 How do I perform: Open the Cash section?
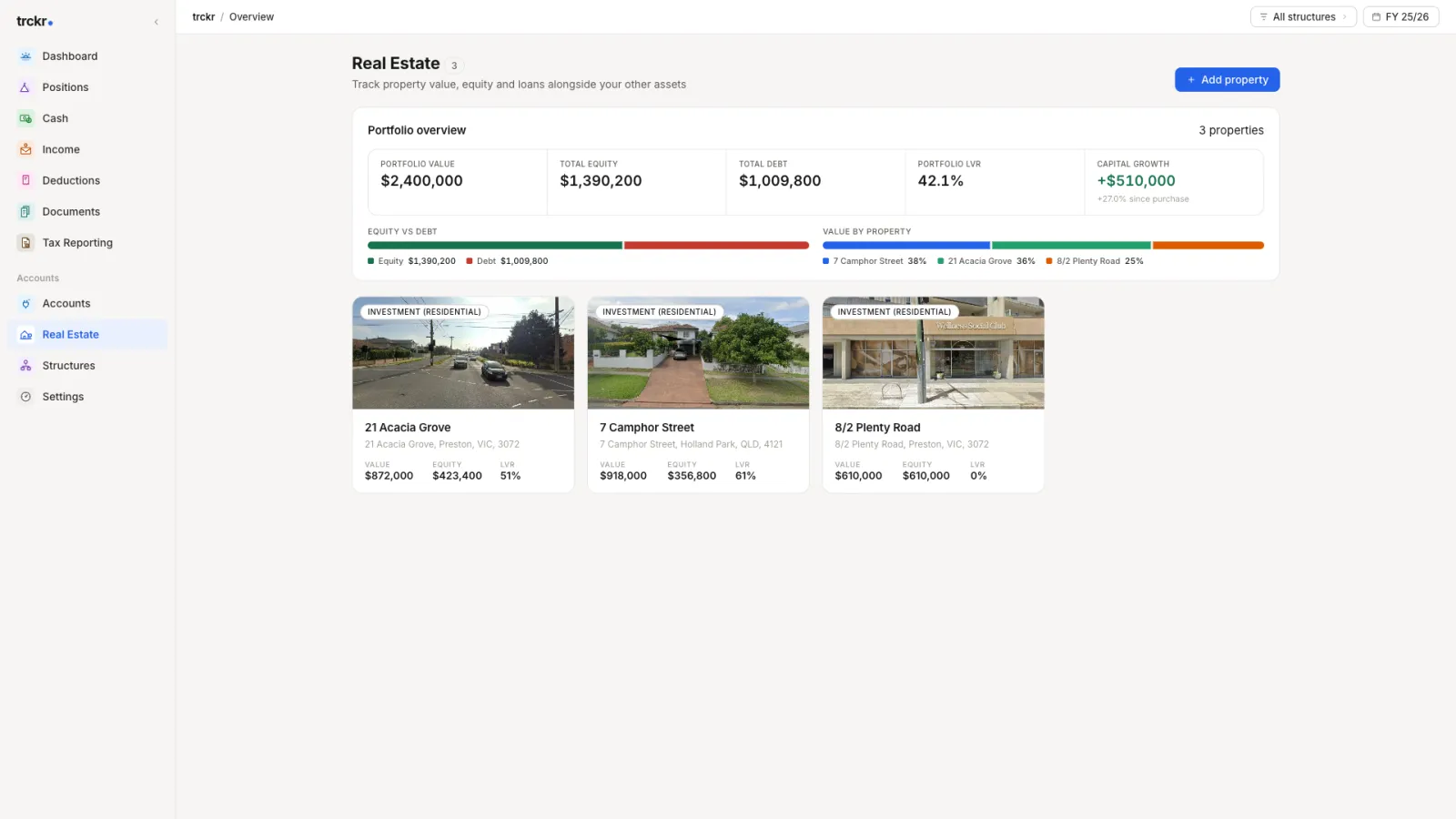click(x=87, y=118)
